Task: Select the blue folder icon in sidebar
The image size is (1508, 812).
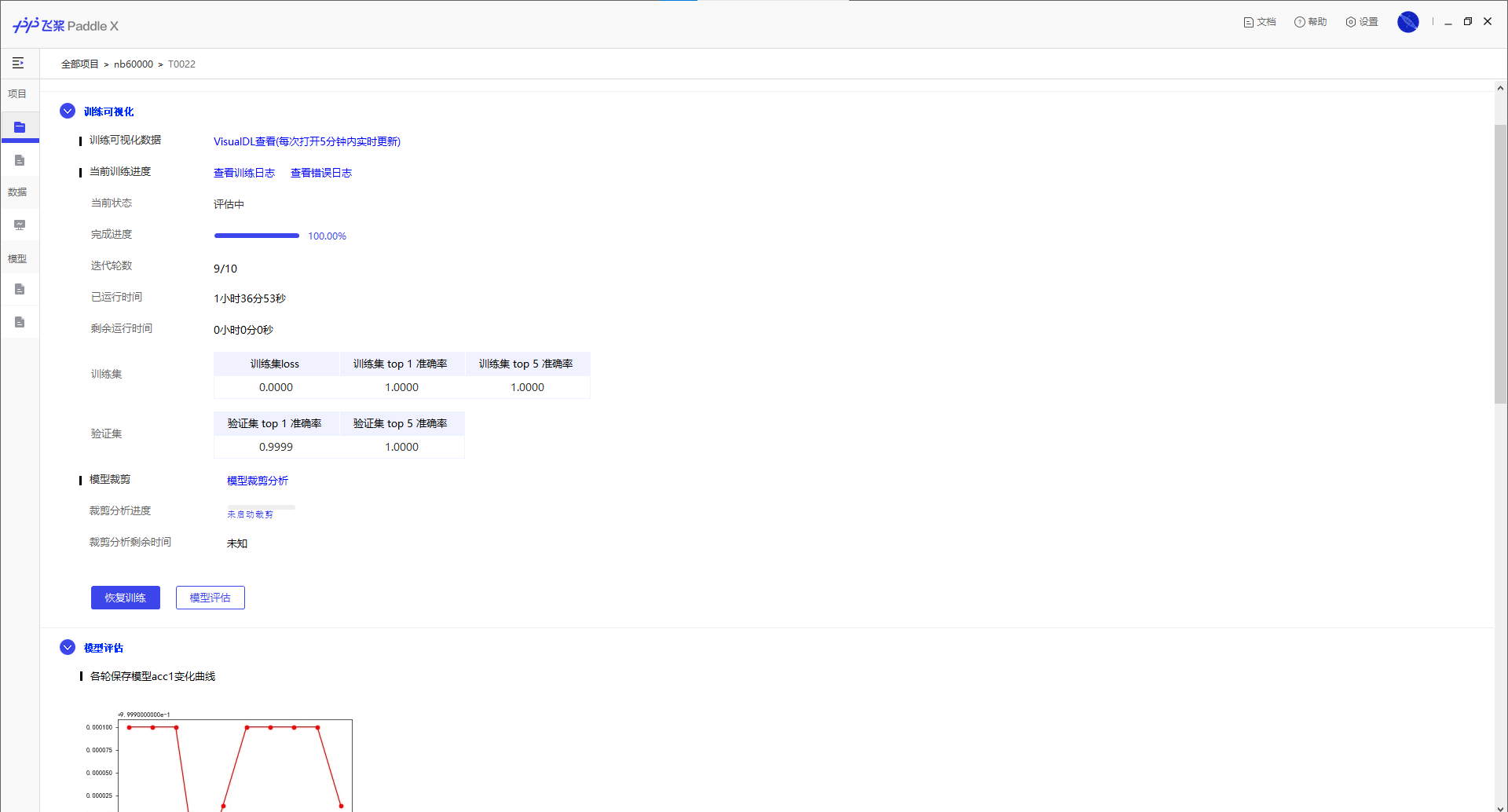Action: pyautogui.click(x=20, y=127)
